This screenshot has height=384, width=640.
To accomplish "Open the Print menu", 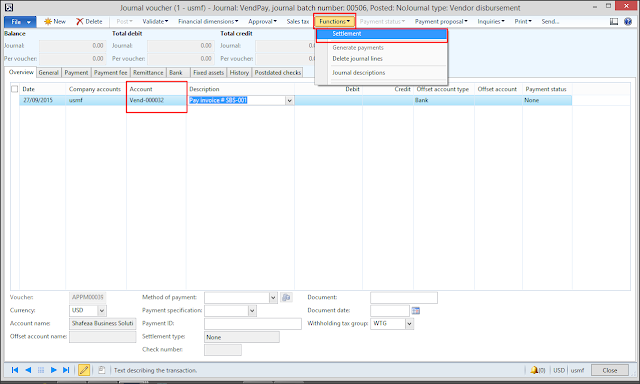I will click(x=523, y=22).
